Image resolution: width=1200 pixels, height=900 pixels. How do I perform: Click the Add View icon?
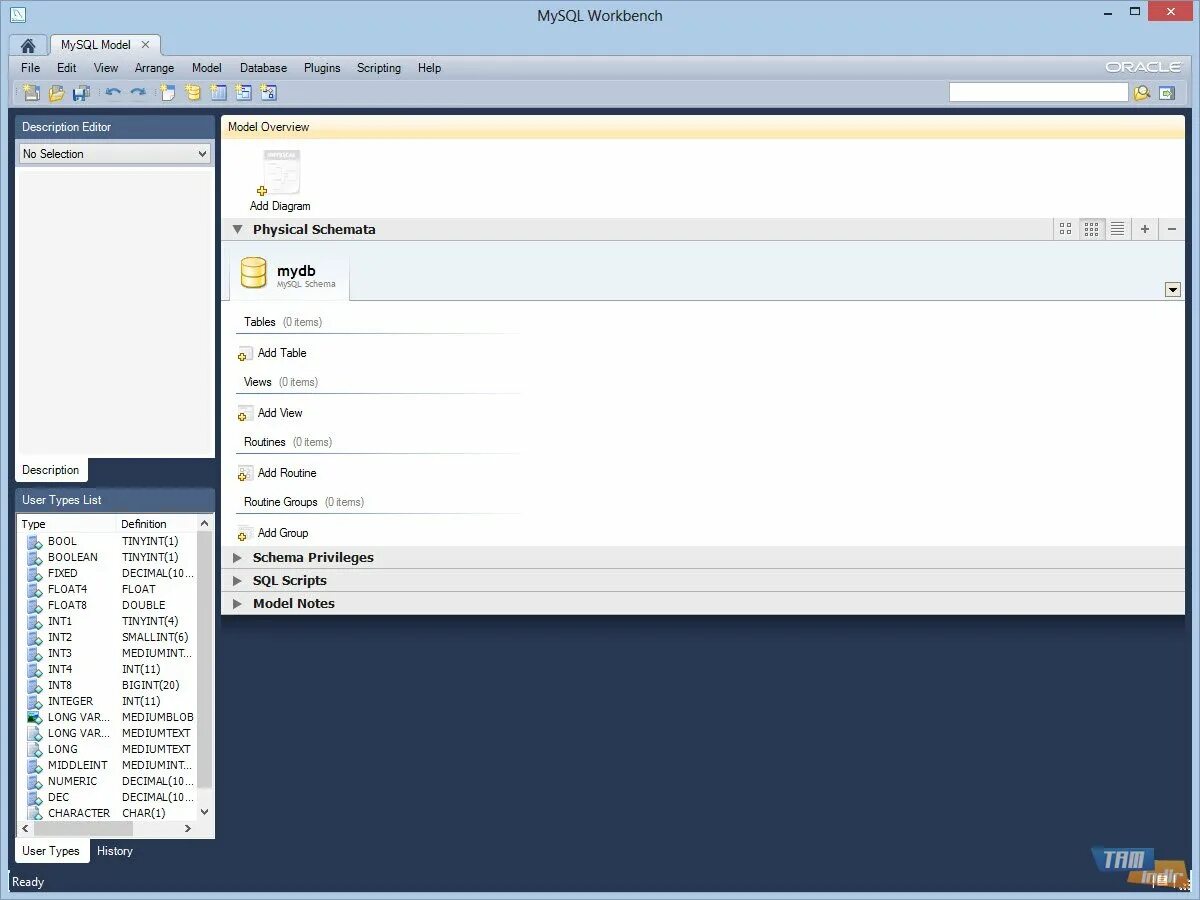click(x=245, y=413)
